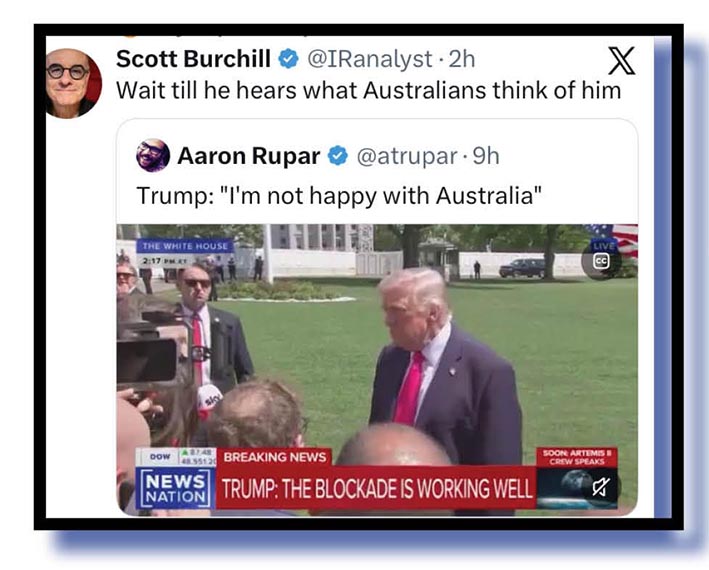Click Aaron Rupar's verified checkmark

(338, 156)
